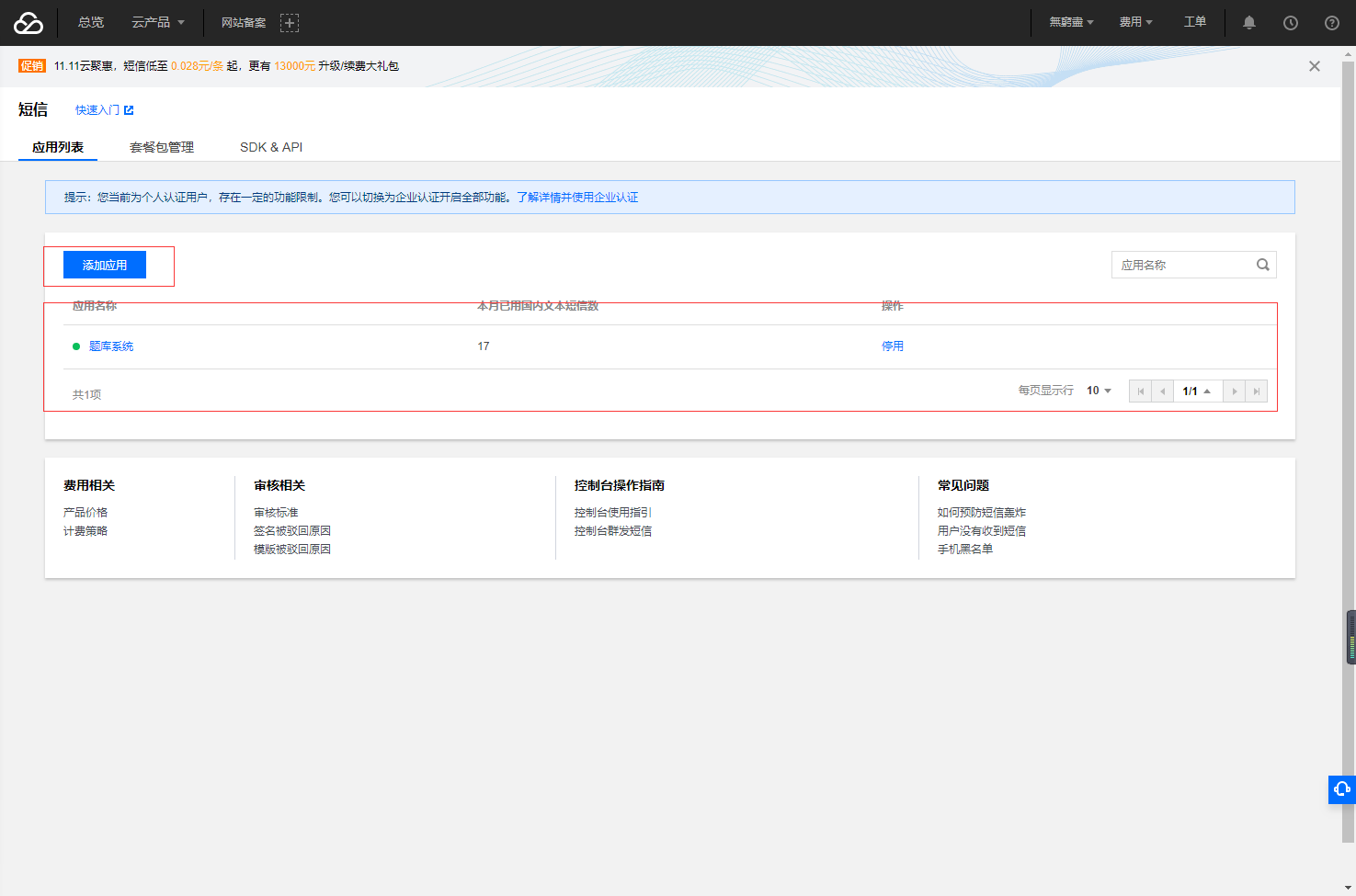Click the 本月已用国内文本短信数 column header

pyautogui.click(x=538, y=306)
